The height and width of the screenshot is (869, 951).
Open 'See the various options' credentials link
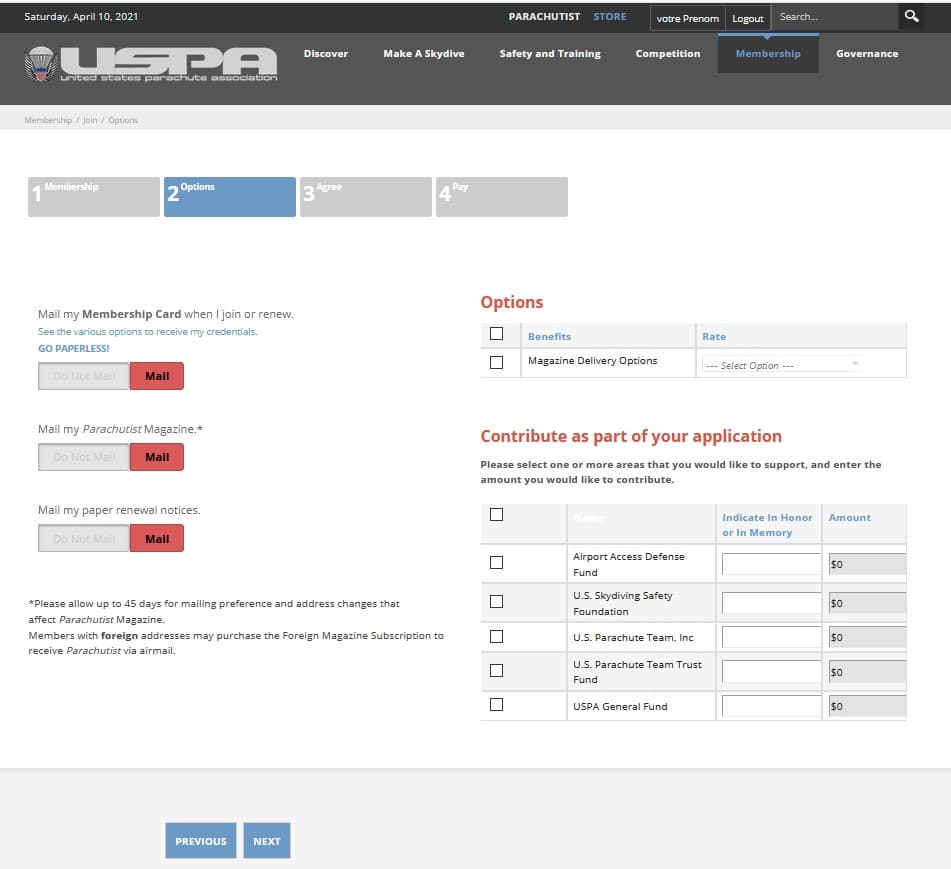click(147, 332)
